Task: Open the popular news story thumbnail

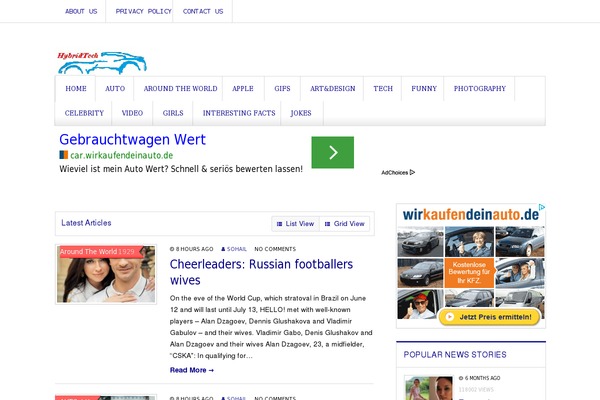Action: (x=429, y=388)
